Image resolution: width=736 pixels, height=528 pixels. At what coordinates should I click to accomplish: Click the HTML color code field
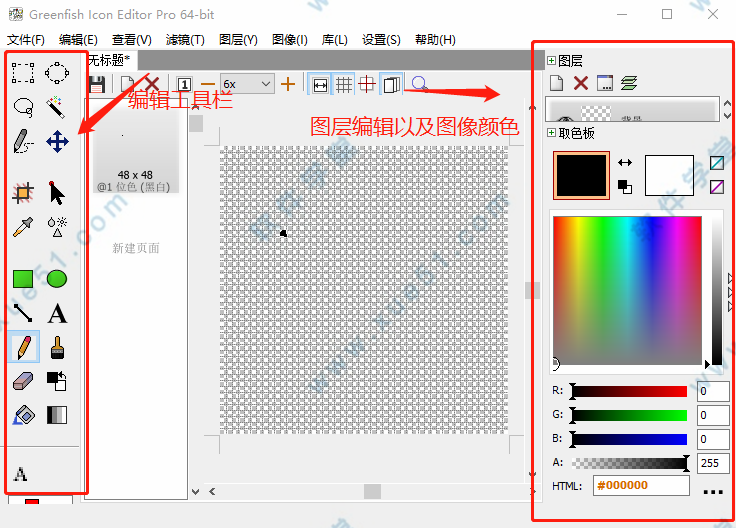pos(640,485)
